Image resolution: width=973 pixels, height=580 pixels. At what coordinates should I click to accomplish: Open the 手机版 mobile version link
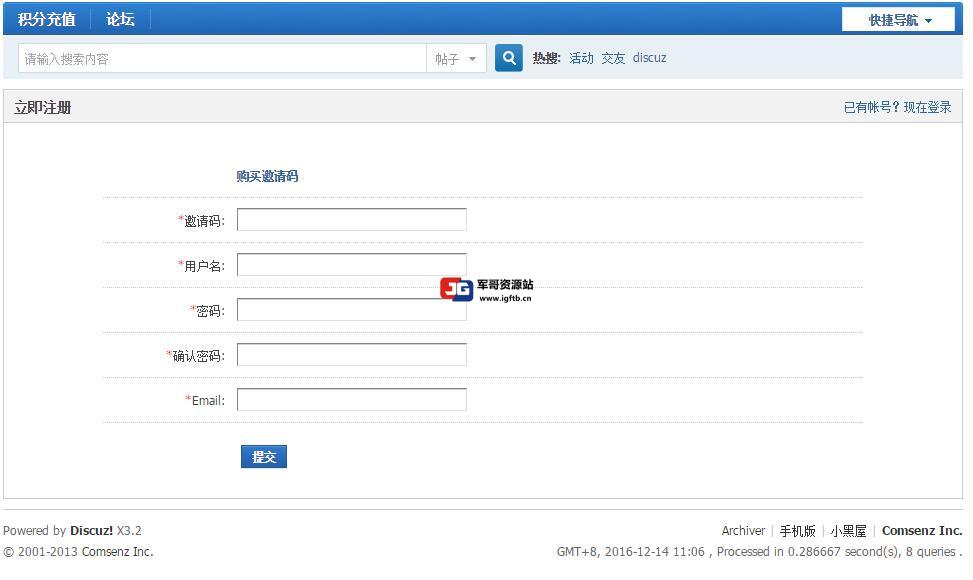click(x=797, y=531)
